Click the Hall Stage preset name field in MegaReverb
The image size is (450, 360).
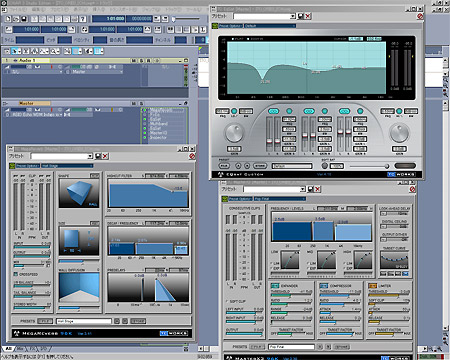(x=84, y=321)
